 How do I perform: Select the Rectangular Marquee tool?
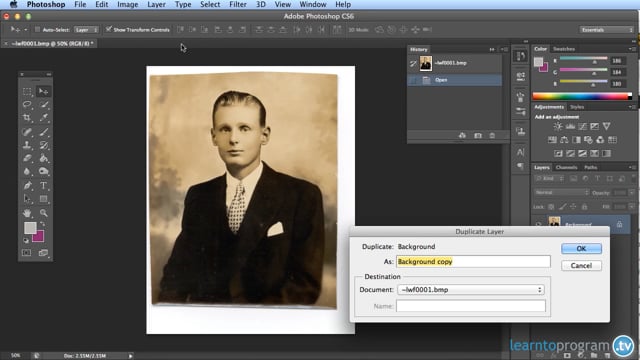point(27,91)
